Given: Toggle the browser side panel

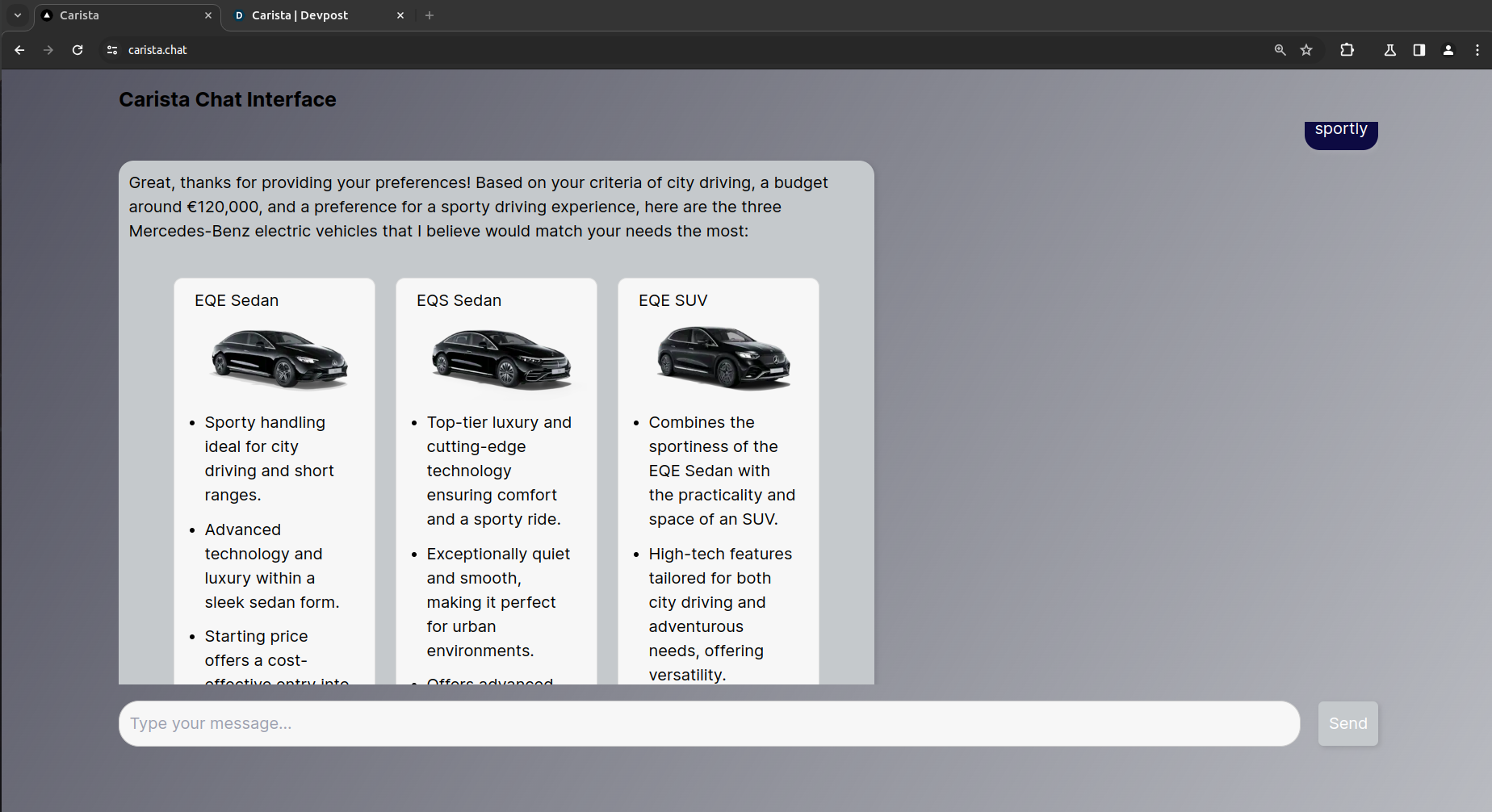Looking at the screenshot, I should tap(1419, 50).
